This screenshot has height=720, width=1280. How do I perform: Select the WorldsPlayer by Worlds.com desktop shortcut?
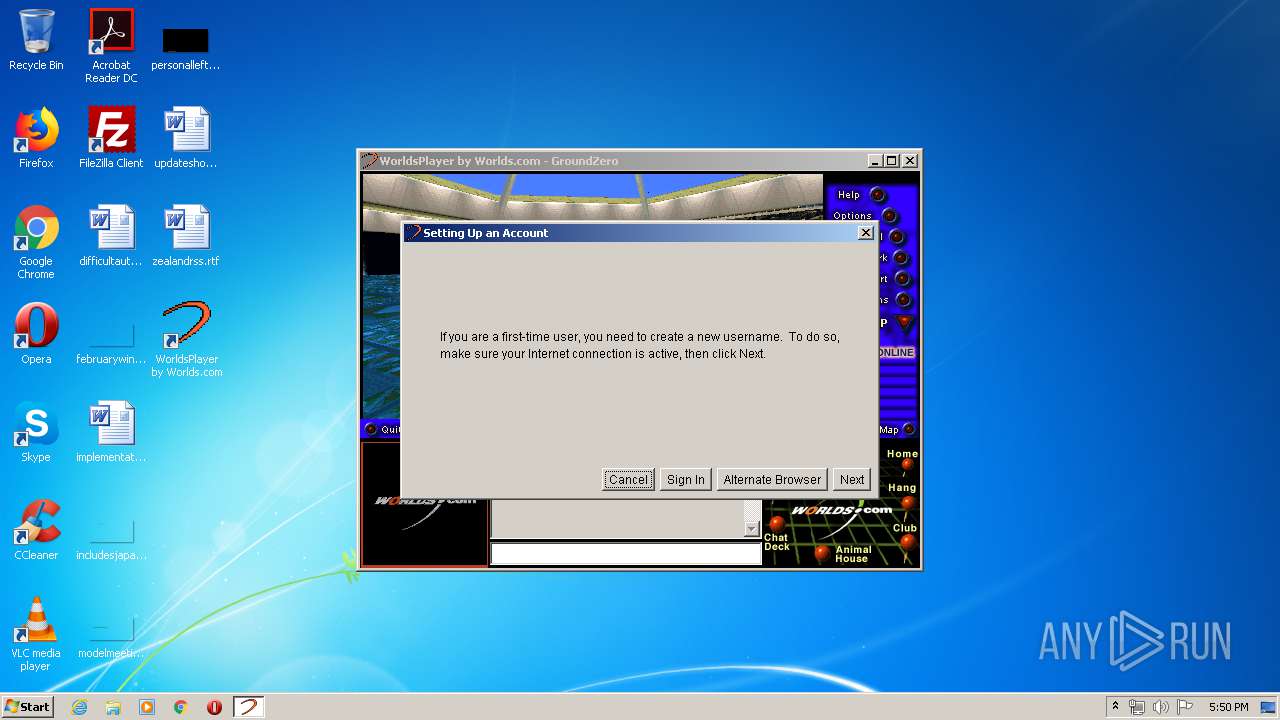click(x=186, y=340)
